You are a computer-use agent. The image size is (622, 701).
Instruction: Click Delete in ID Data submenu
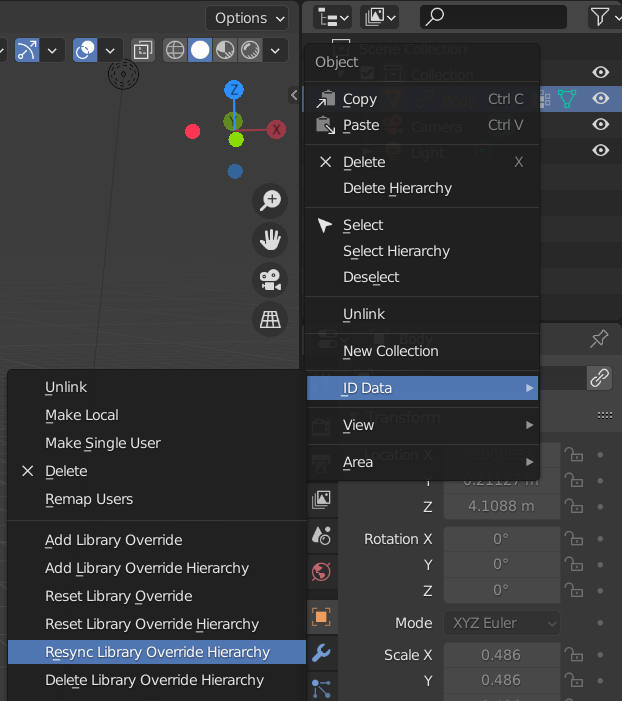pos(157,471)
